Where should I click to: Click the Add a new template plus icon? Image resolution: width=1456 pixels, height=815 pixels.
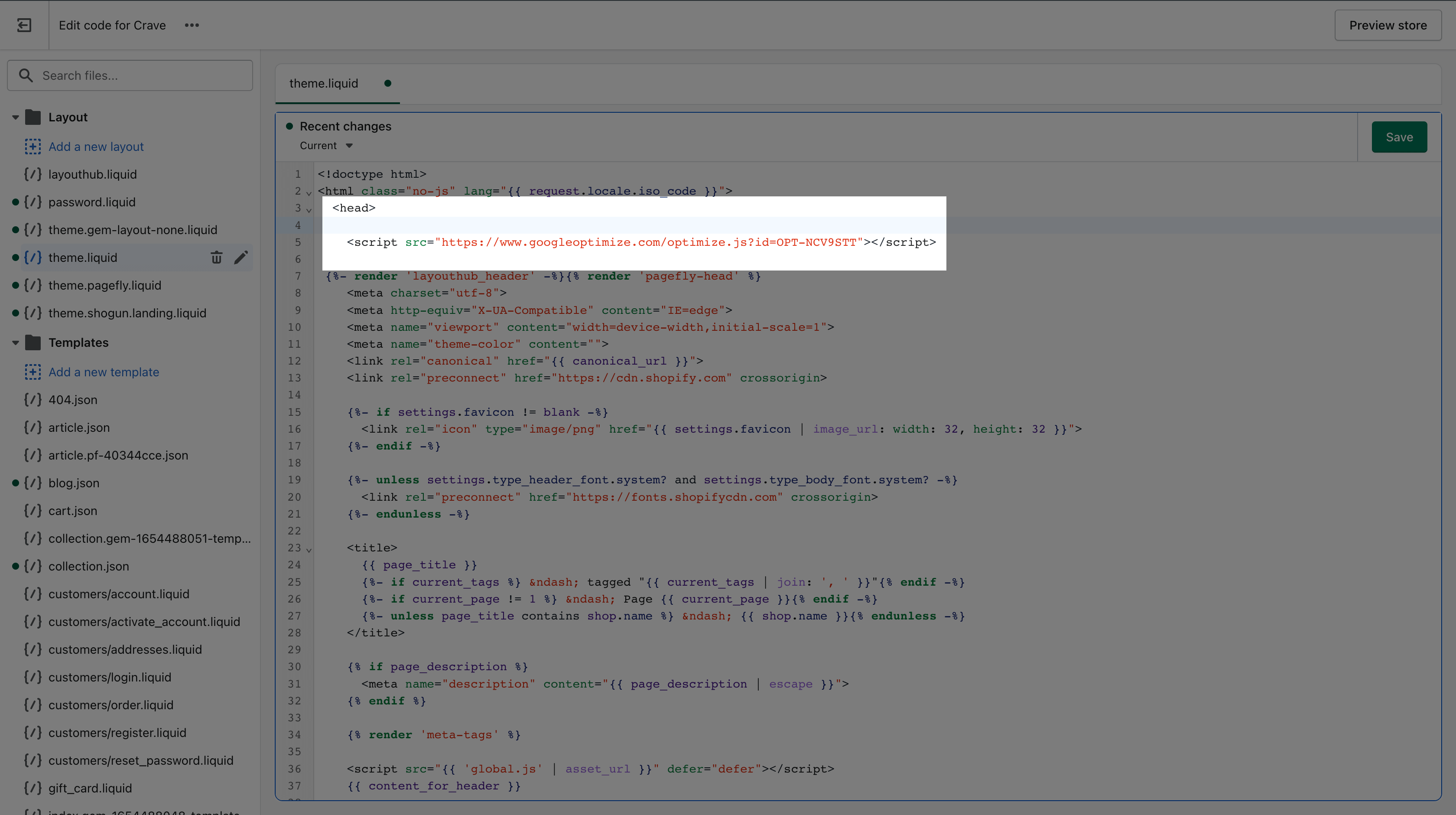point(33,372)
